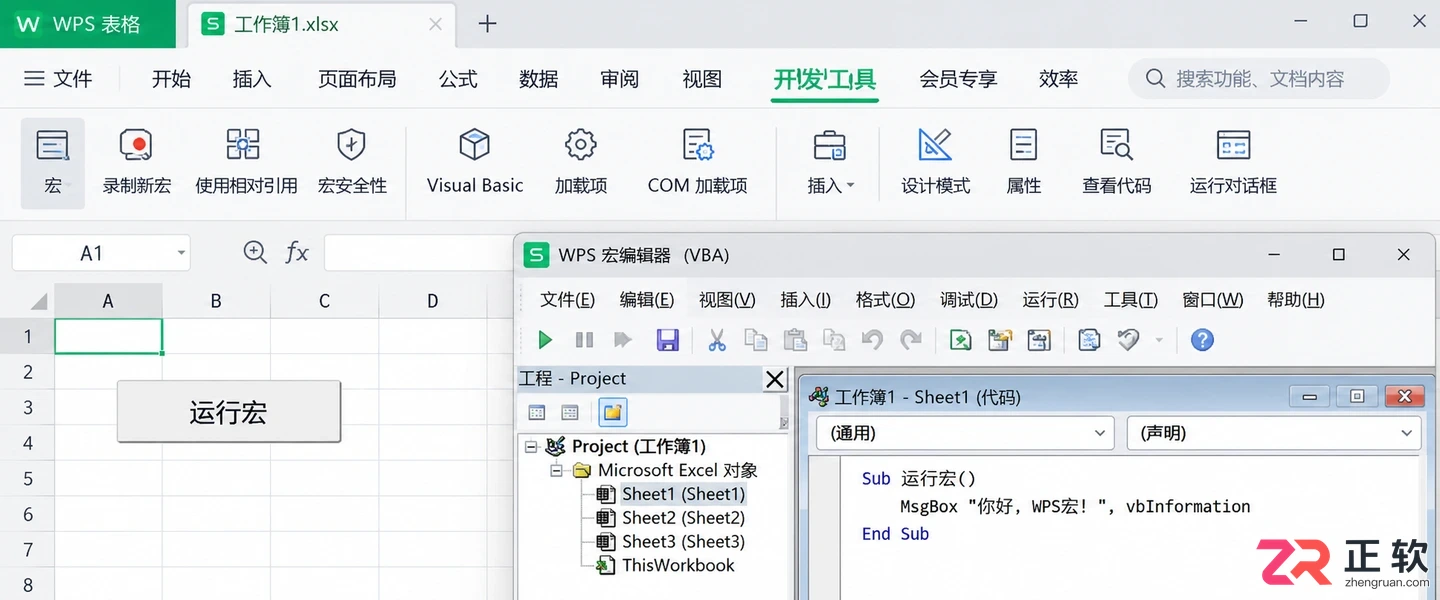This screenshot has height=600, width=1440.
Task: Open the 宏 (Macros) ribbon button
Action: tap(52, 163)
